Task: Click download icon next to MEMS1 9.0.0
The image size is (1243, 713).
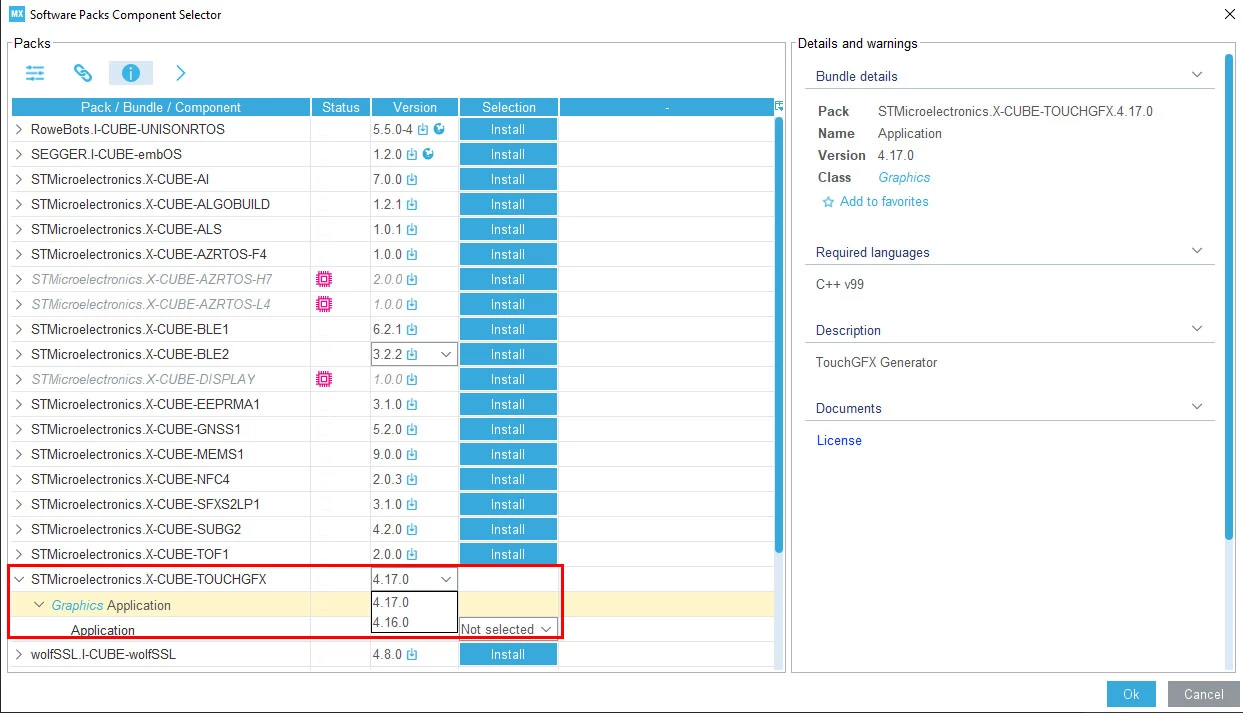Action: [x=412, y=455]
